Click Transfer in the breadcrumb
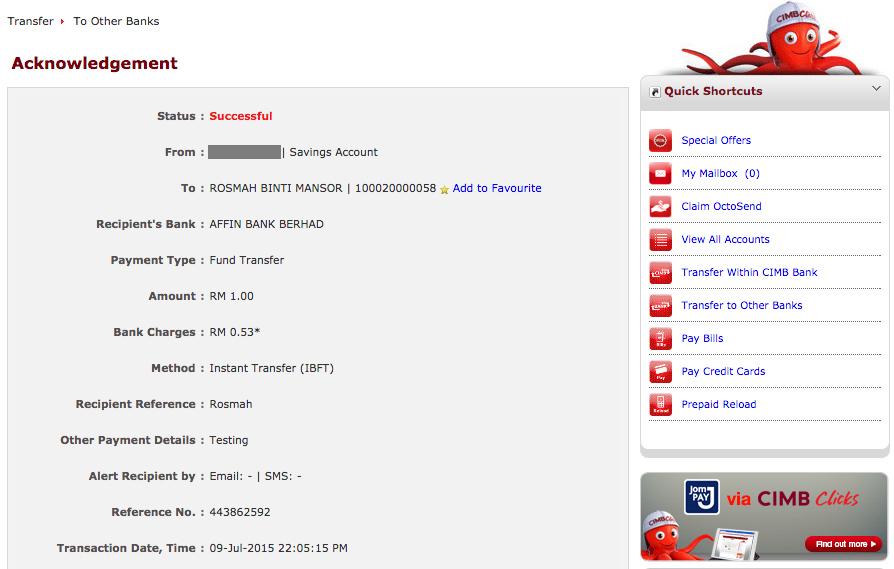The image size is (894, 569). [30, 21]
